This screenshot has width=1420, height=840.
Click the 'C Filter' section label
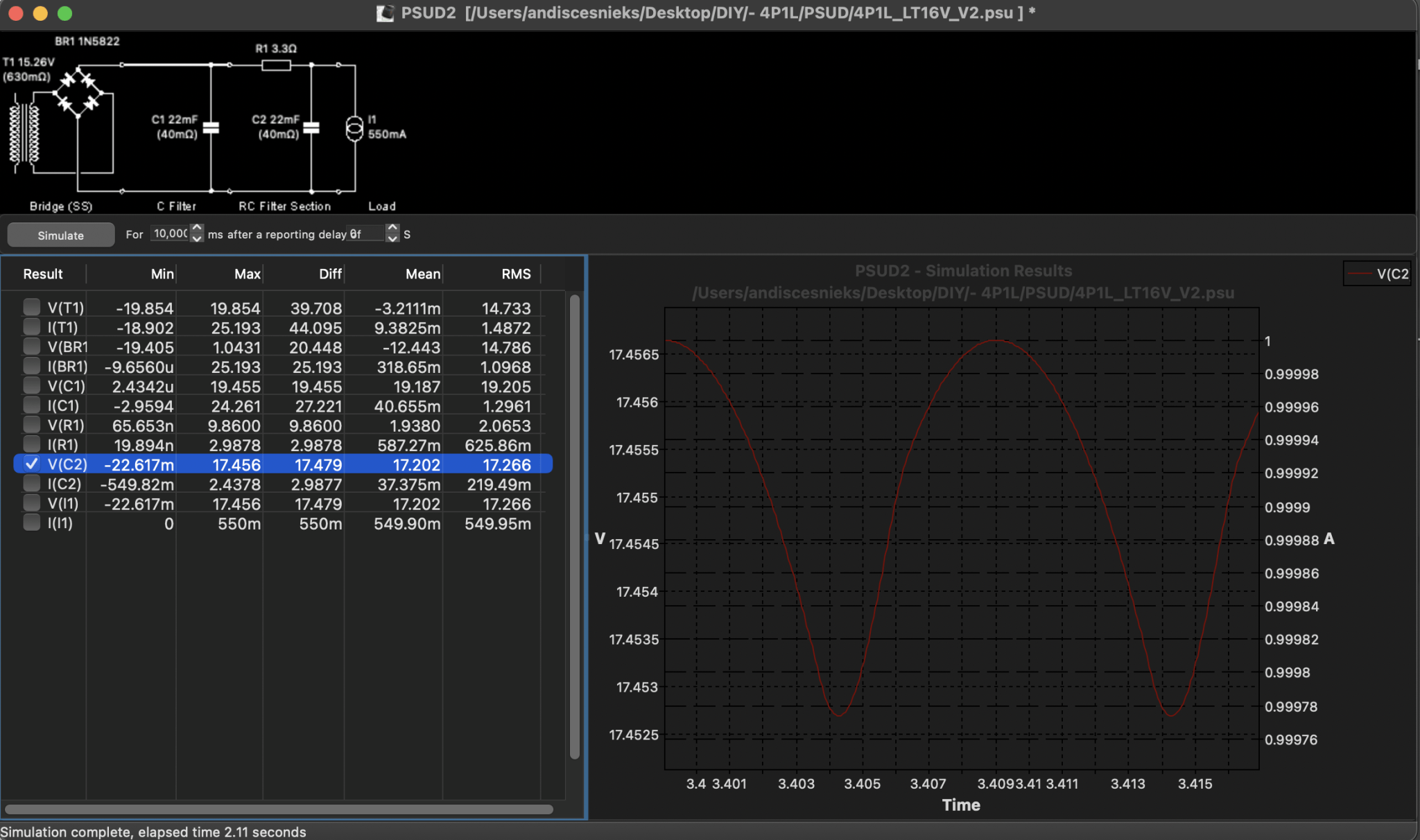(176, 206)
